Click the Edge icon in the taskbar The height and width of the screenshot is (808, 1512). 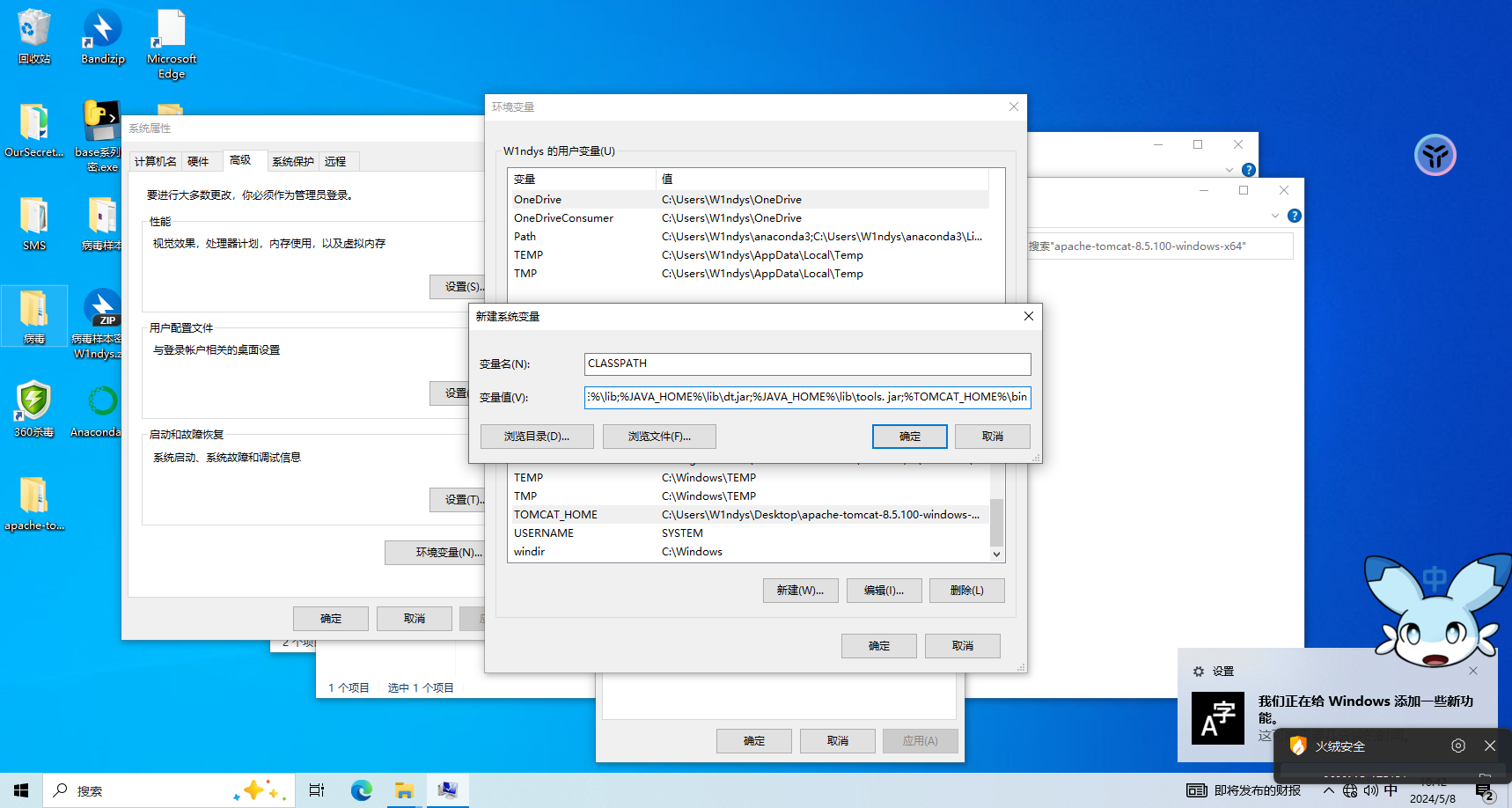361,790
